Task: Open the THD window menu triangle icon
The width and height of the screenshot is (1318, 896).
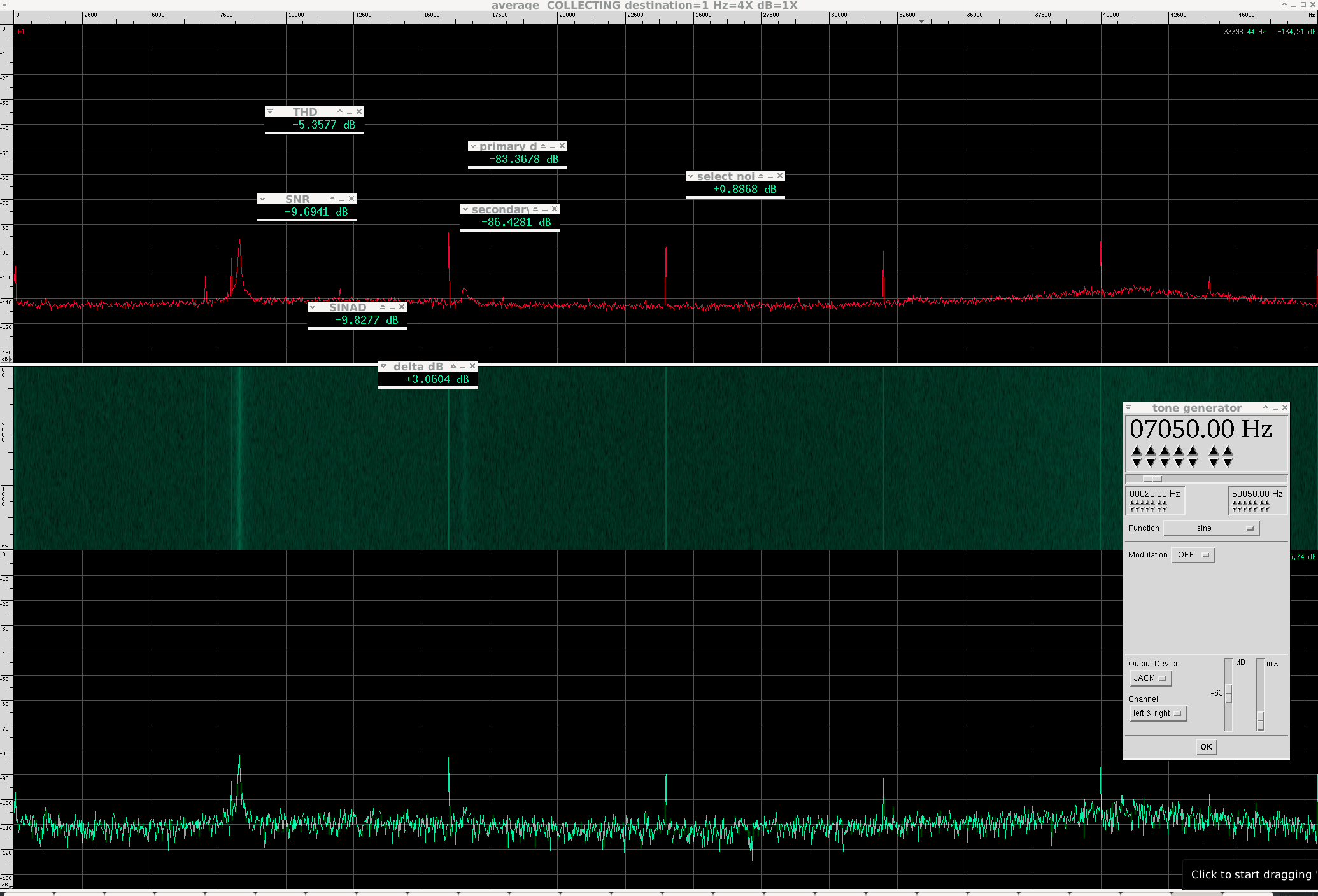Action: click(x=270, y=111)
